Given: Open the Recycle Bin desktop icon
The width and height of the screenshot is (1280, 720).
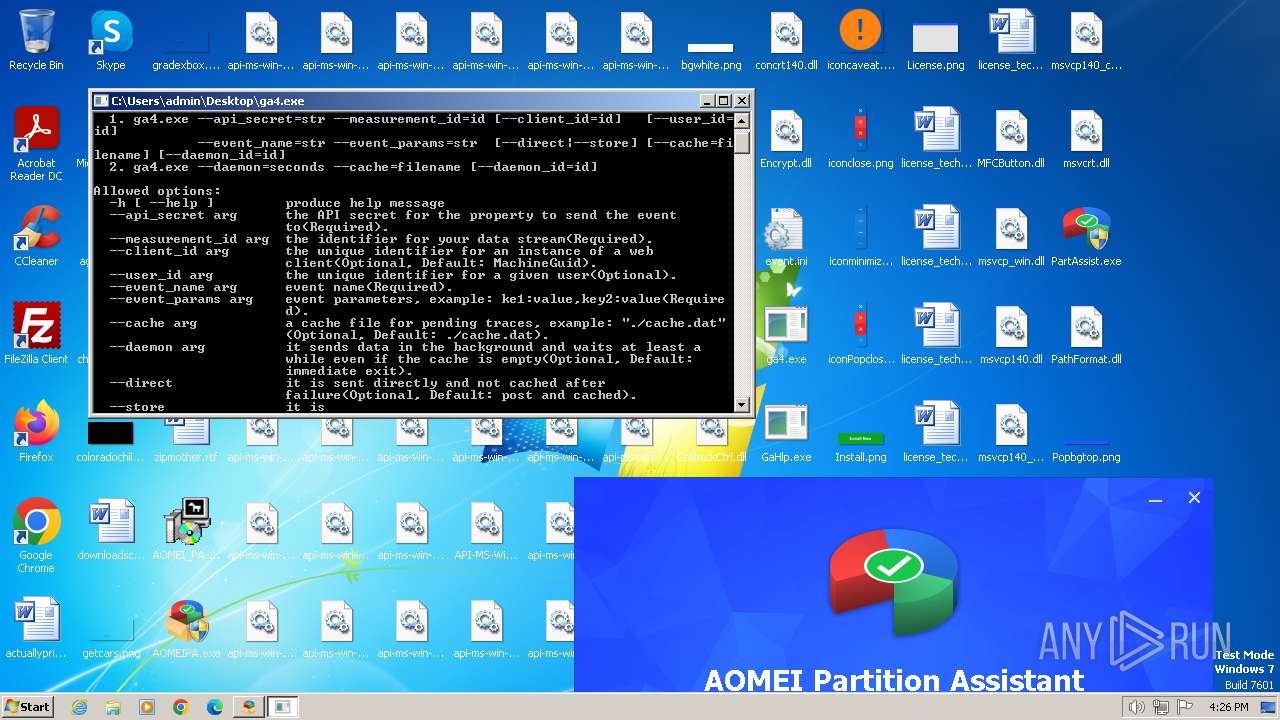Looking at the screenshot, I should [x=36, y=41].
